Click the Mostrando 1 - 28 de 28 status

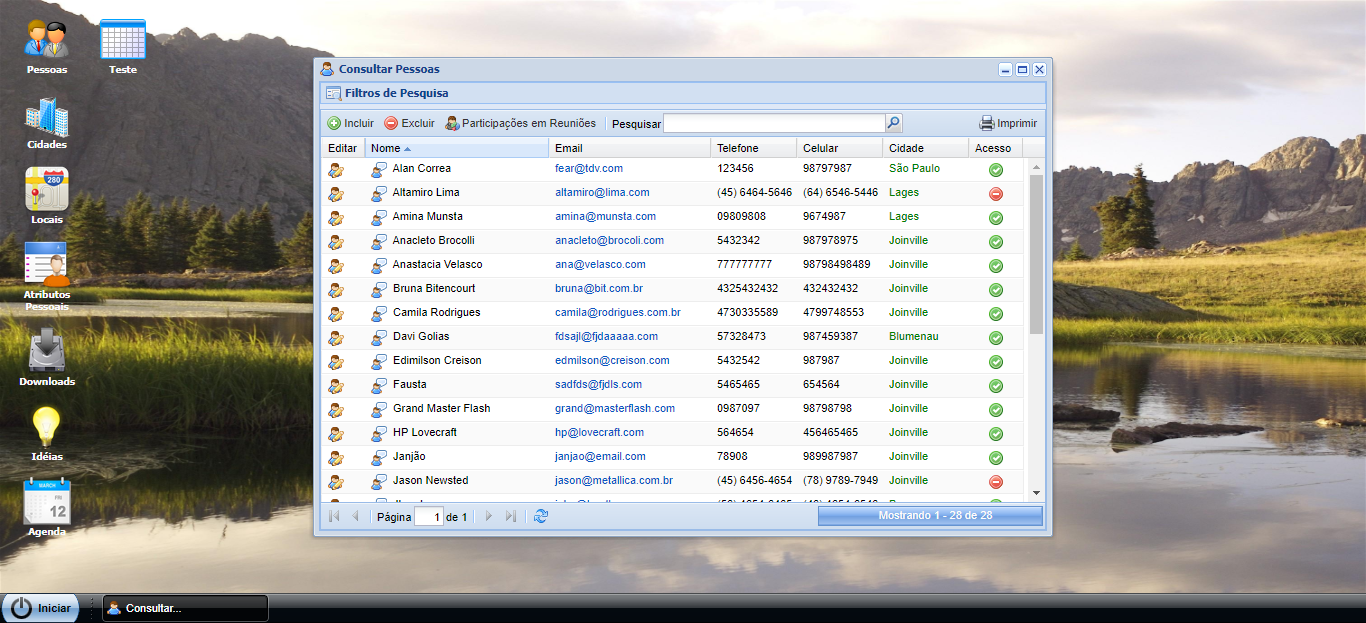[930, 516]
